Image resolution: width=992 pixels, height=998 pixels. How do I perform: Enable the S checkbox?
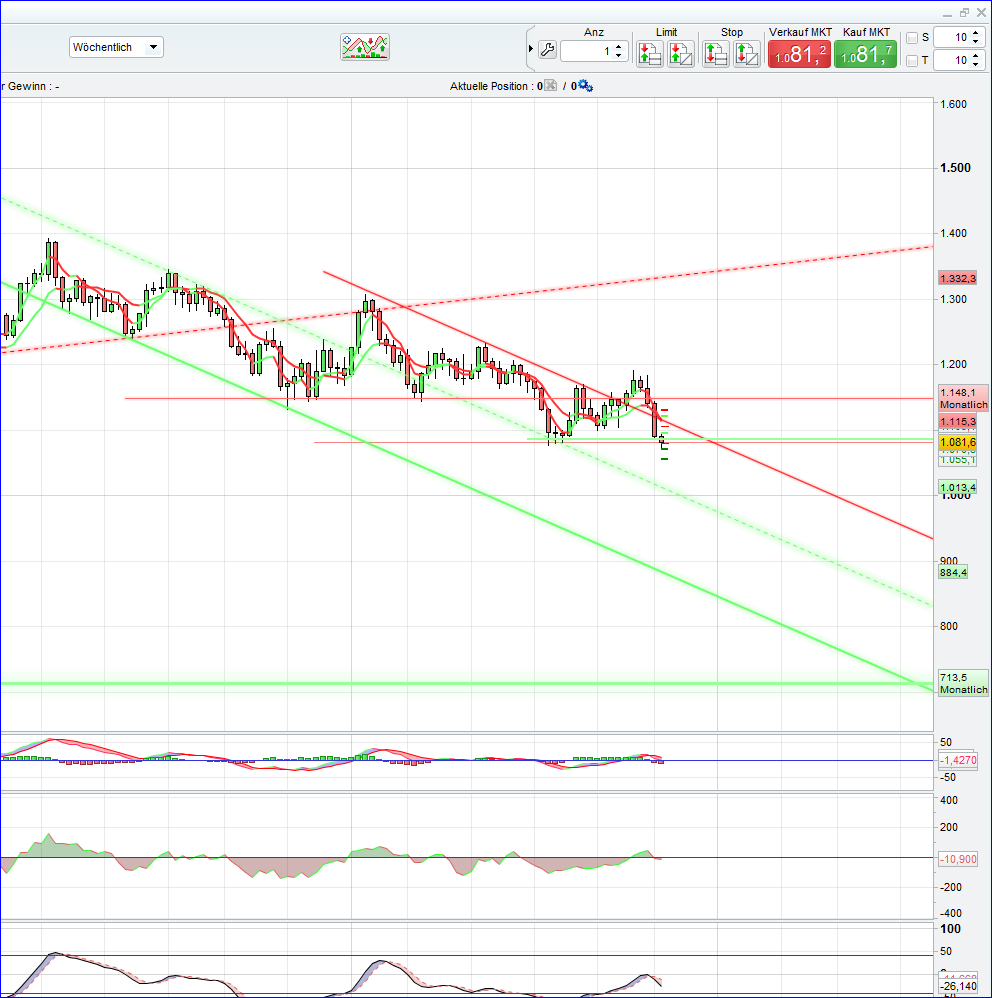[912, 37]
